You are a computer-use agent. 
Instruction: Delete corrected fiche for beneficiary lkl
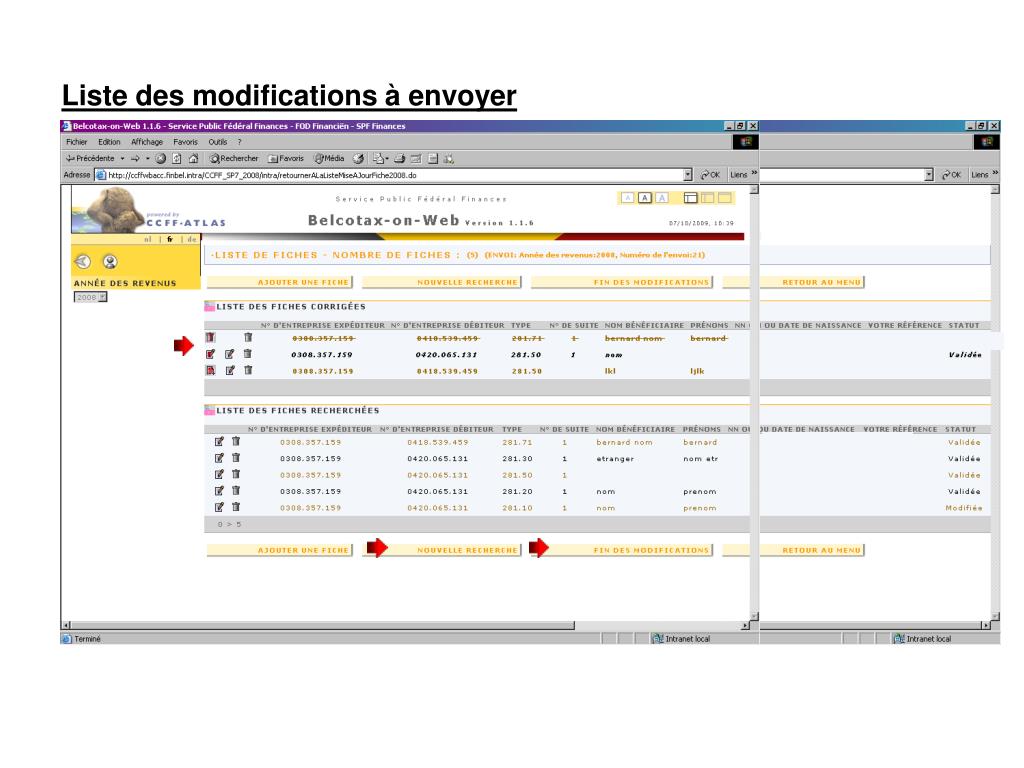(248, 370)
